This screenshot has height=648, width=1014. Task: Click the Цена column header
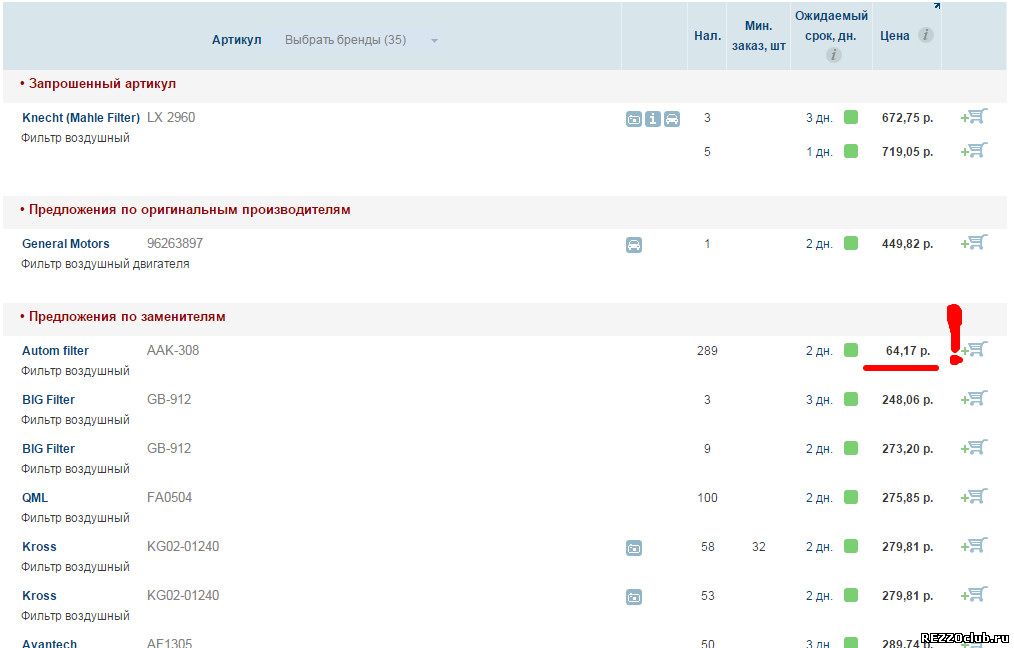coord(895,36)
